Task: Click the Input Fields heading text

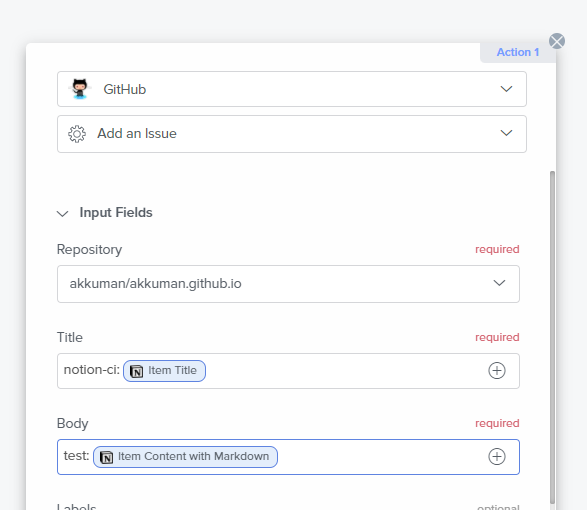Action: point(116,213)
